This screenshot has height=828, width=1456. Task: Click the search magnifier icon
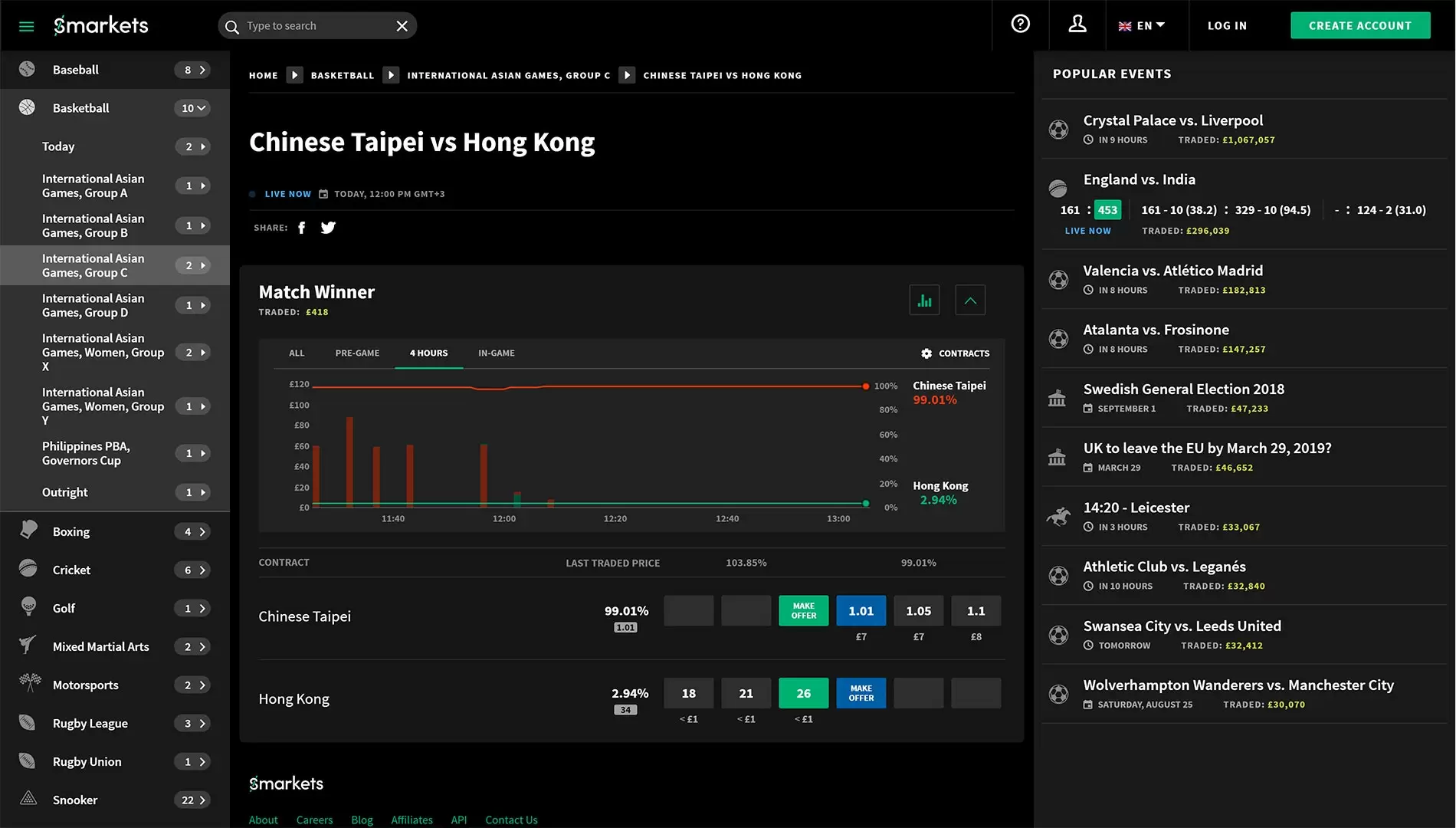pos(231,26)
